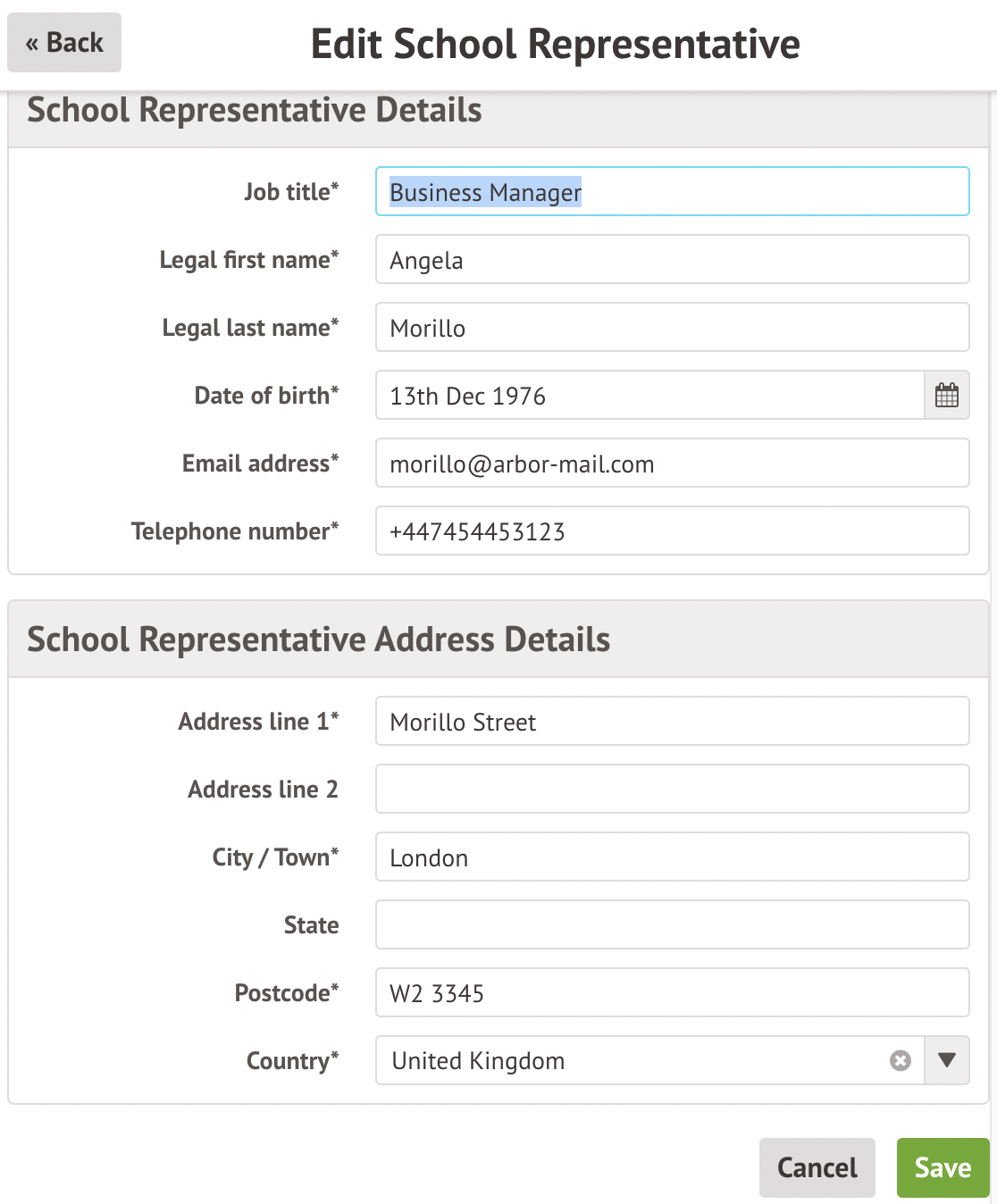This screenshot has height=1204, width=997.
Task: Click into the Telephone number field
Action: click(x=672, y=531)
